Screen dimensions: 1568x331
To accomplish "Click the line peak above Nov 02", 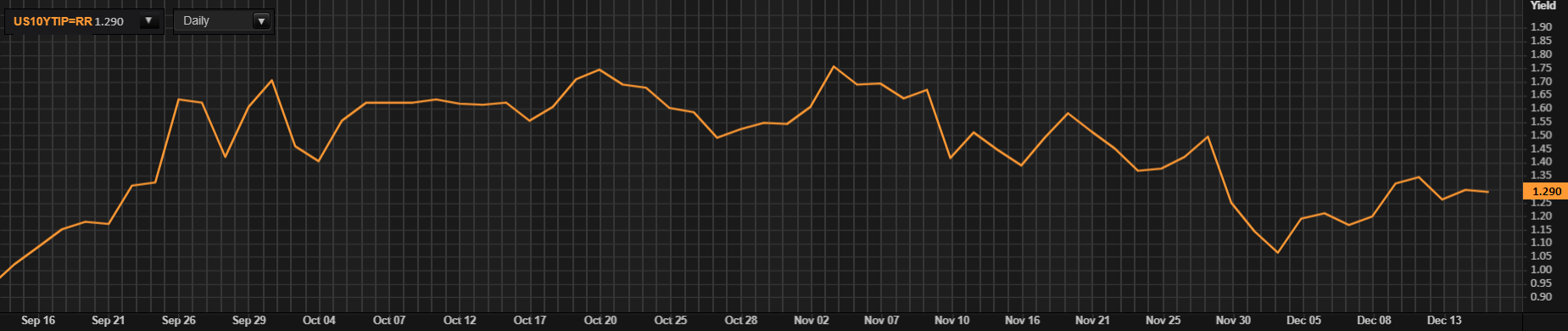I will [x=834, y=66].
